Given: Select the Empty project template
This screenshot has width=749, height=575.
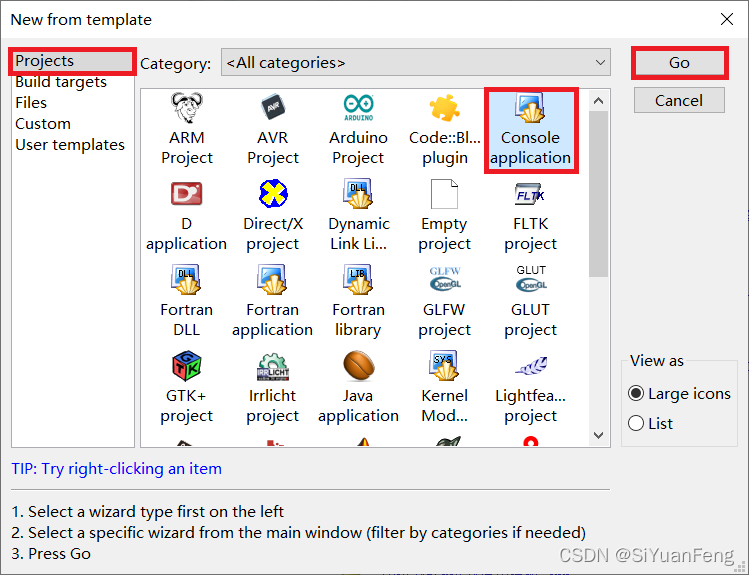Looking at the screenshot, I should 444,216.
